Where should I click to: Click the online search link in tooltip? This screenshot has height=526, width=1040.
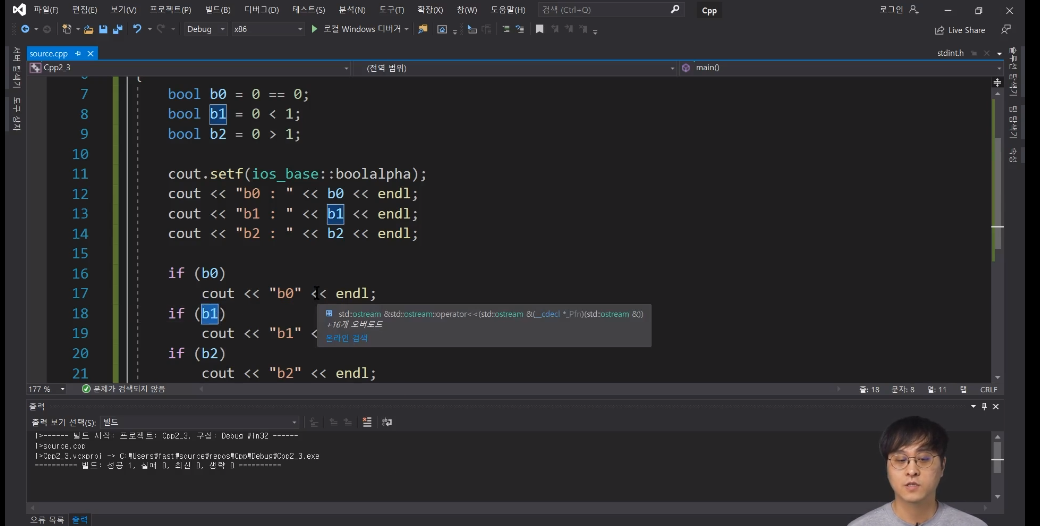point(346,338)
